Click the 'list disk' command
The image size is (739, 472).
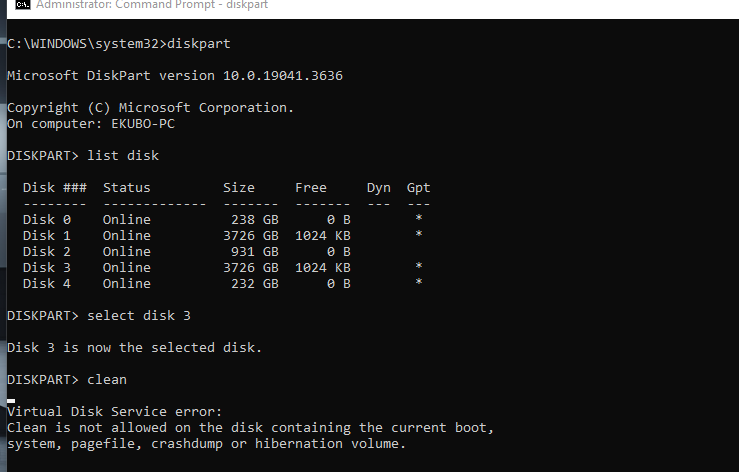pos(123,156)
